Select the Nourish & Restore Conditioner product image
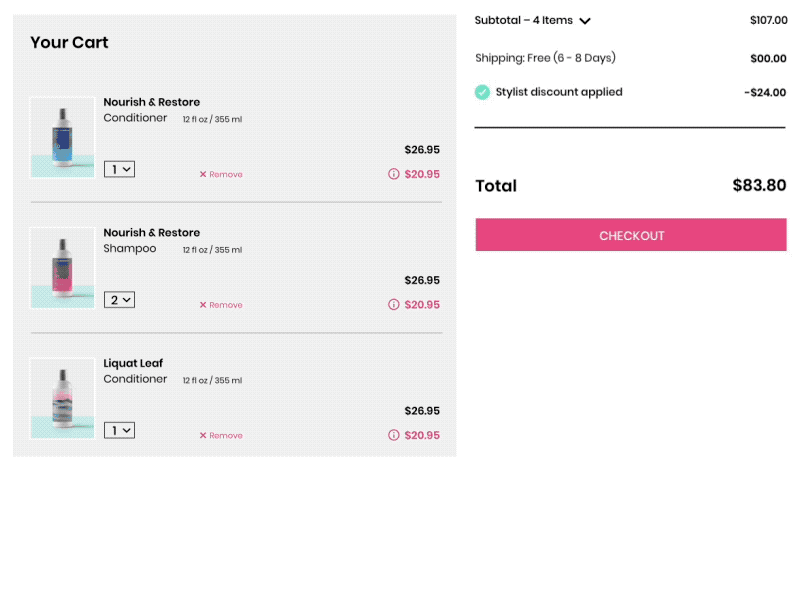The image size is (800, 600). coord(62,137)
